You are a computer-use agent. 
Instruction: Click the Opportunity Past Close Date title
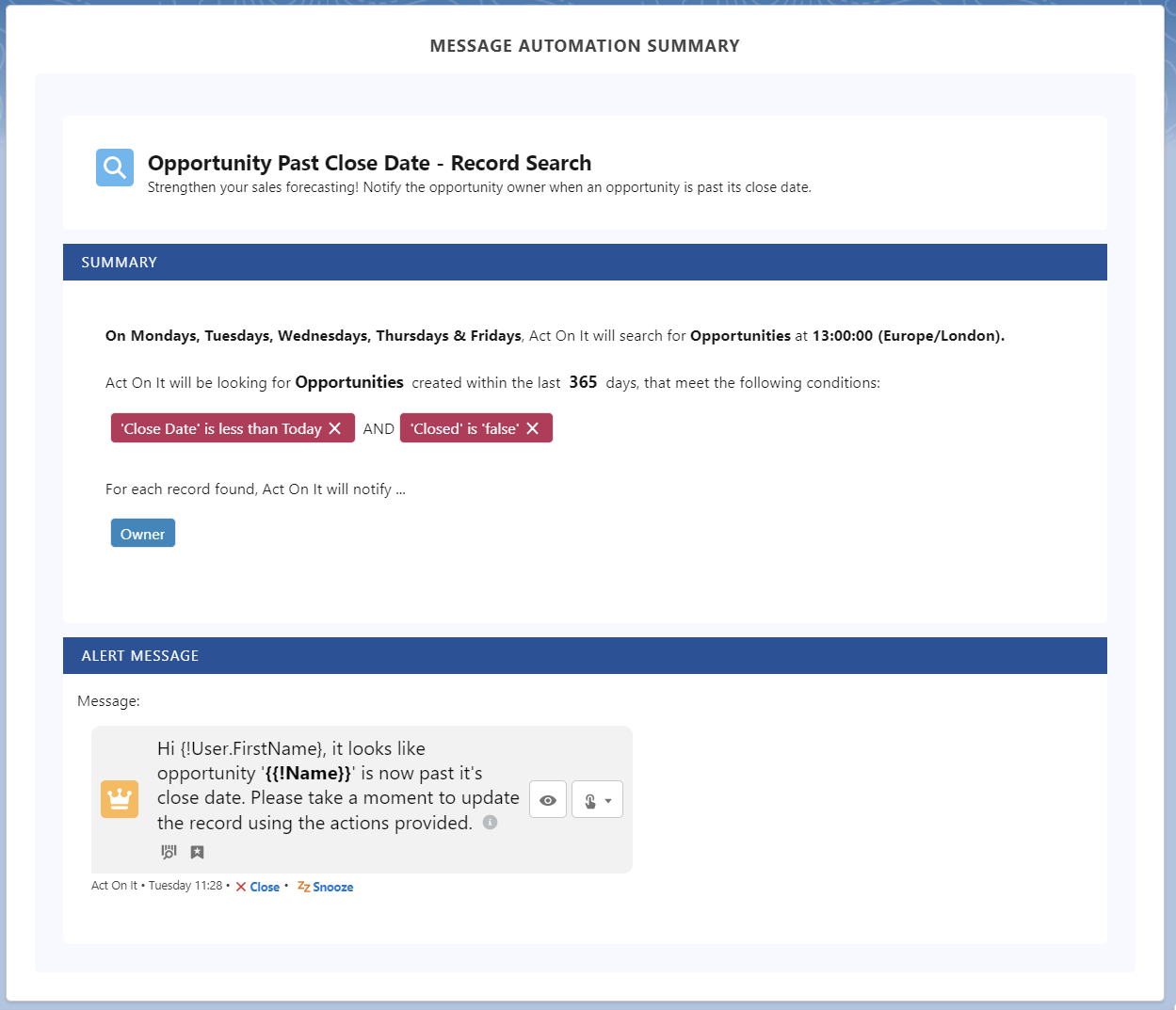click(370, 163)
